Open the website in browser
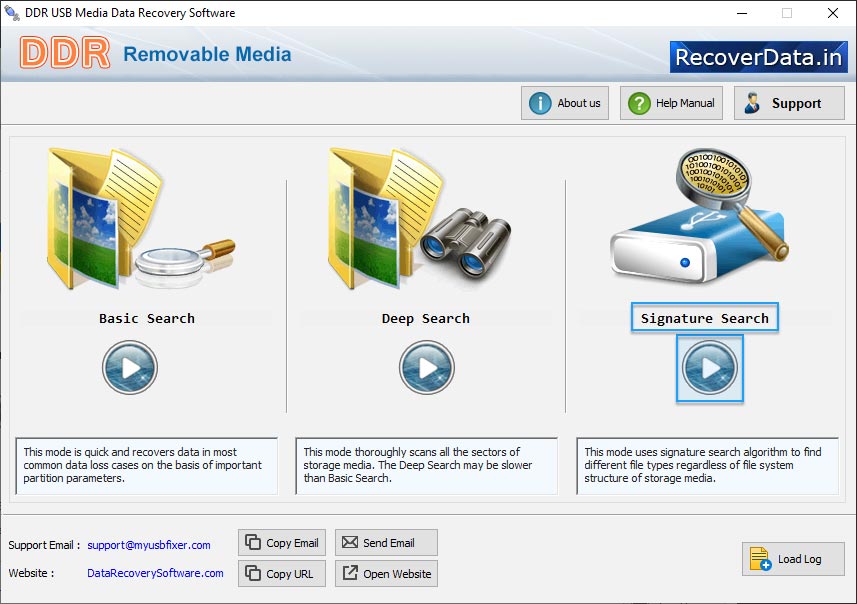Image resolution: width=857 pixels, height=604 pixels. click(386, 573)
